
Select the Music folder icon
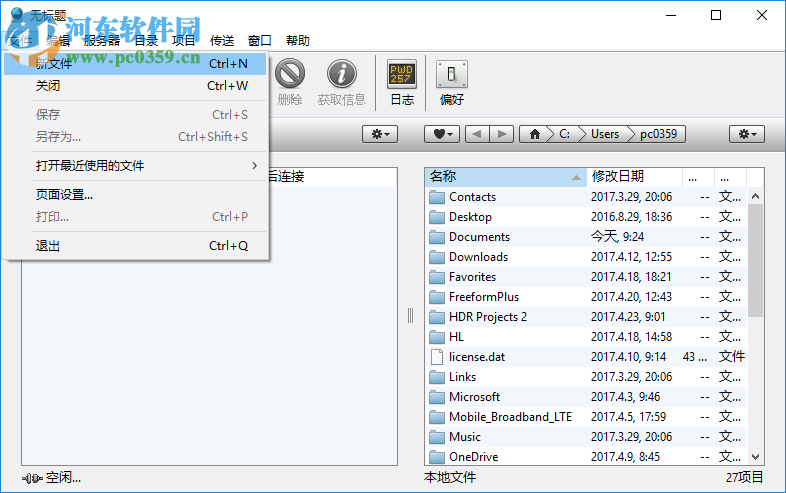437,437
